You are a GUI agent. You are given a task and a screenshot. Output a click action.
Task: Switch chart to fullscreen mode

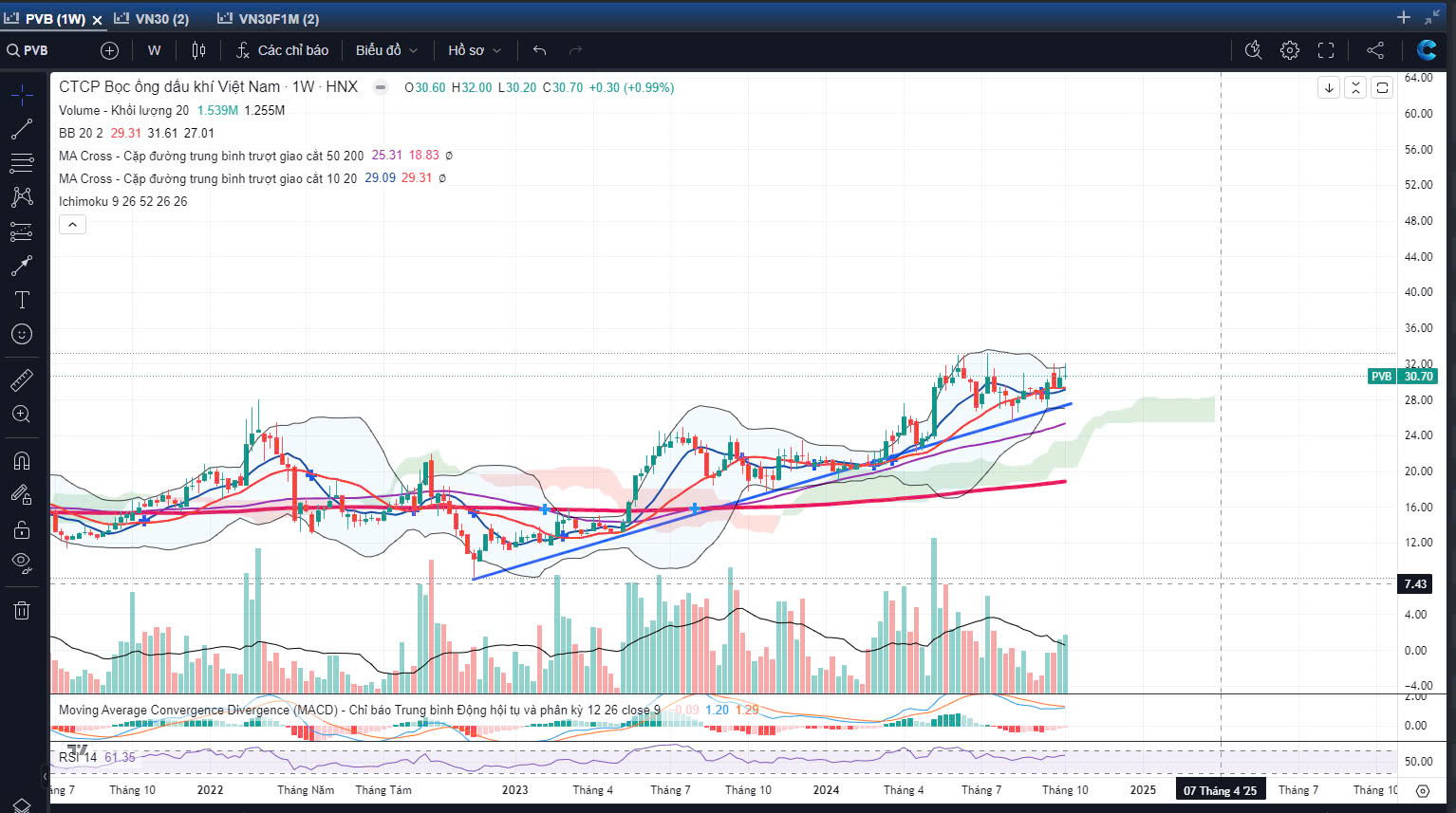1326,50
